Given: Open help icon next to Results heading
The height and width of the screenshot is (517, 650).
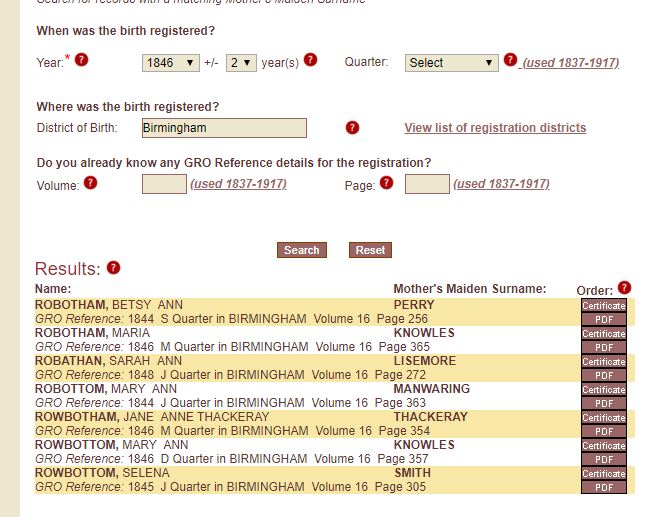Looking at the screenshot, I should [x=114, y=267].
